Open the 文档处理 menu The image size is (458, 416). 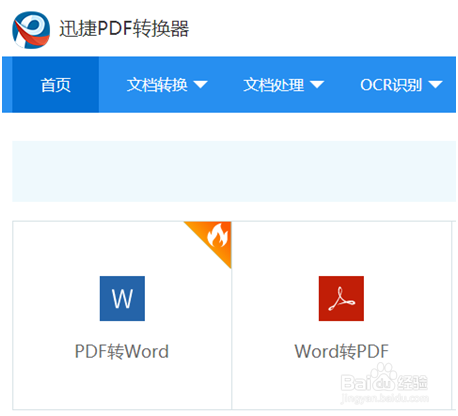coord(273,85)
